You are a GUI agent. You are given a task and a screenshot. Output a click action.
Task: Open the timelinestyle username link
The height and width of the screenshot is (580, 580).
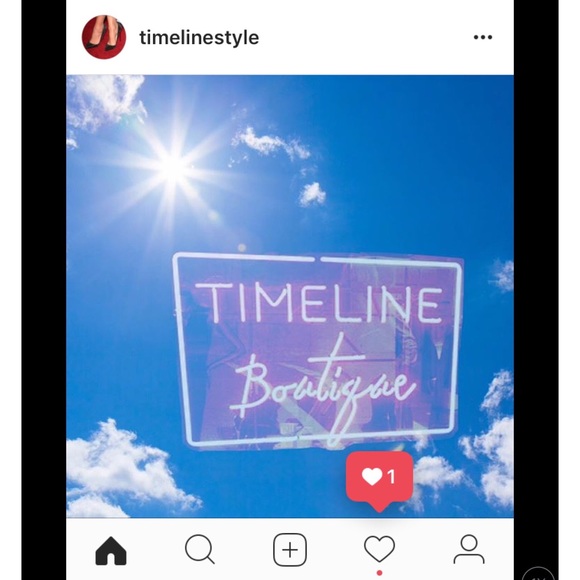click(199, 38)
